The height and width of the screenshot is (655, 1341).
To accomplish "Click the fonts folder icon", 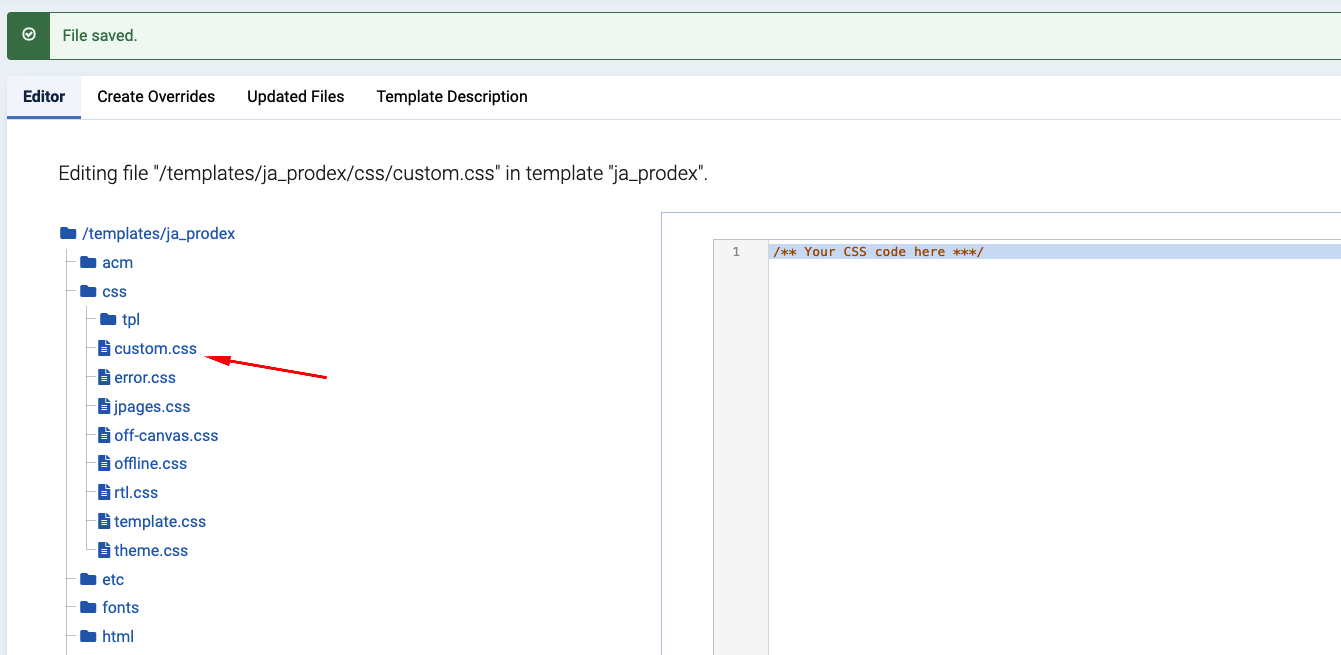I will [88, 608].
